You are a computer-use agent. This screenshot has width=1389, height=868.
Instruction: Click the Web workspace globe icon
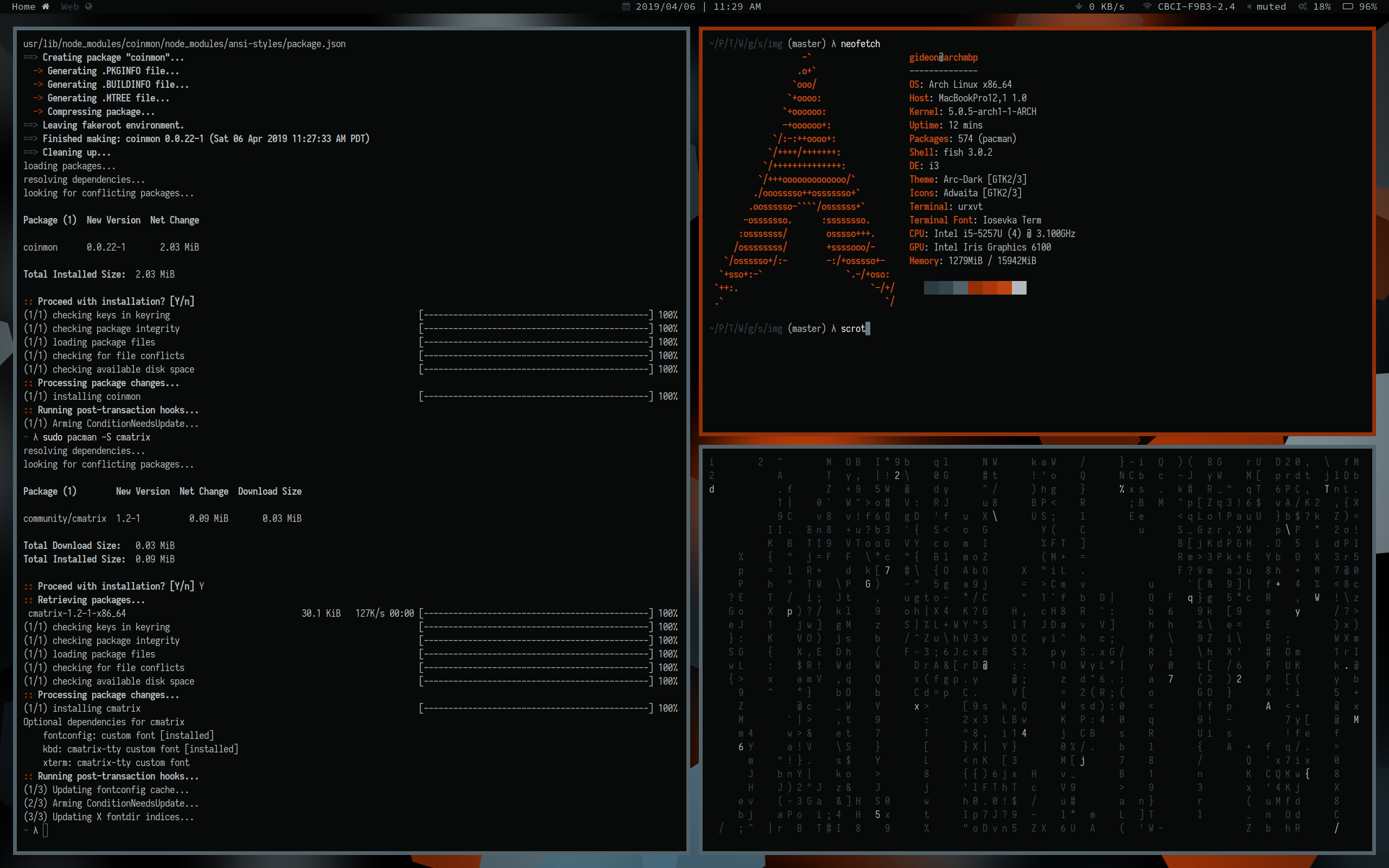click(88, 7)
